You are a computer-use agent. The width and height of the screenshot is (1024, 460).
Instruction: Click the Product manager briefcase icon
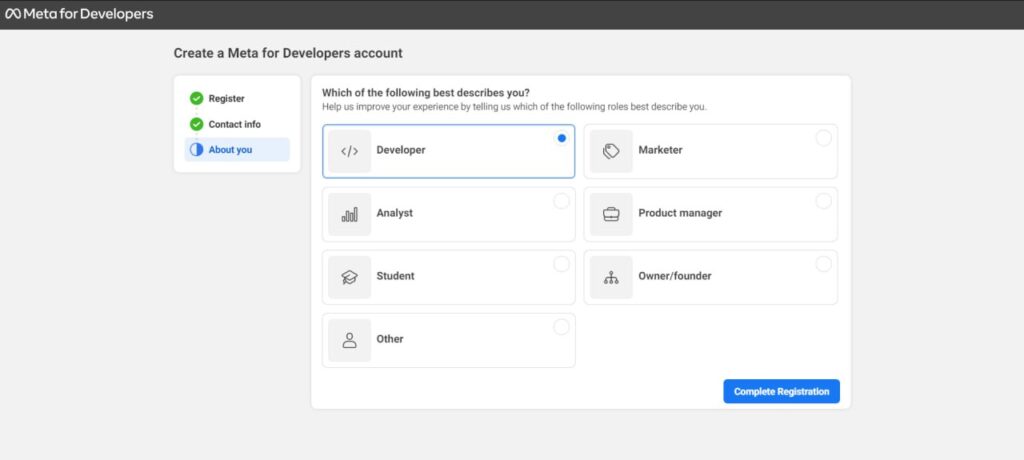(611, 214)
